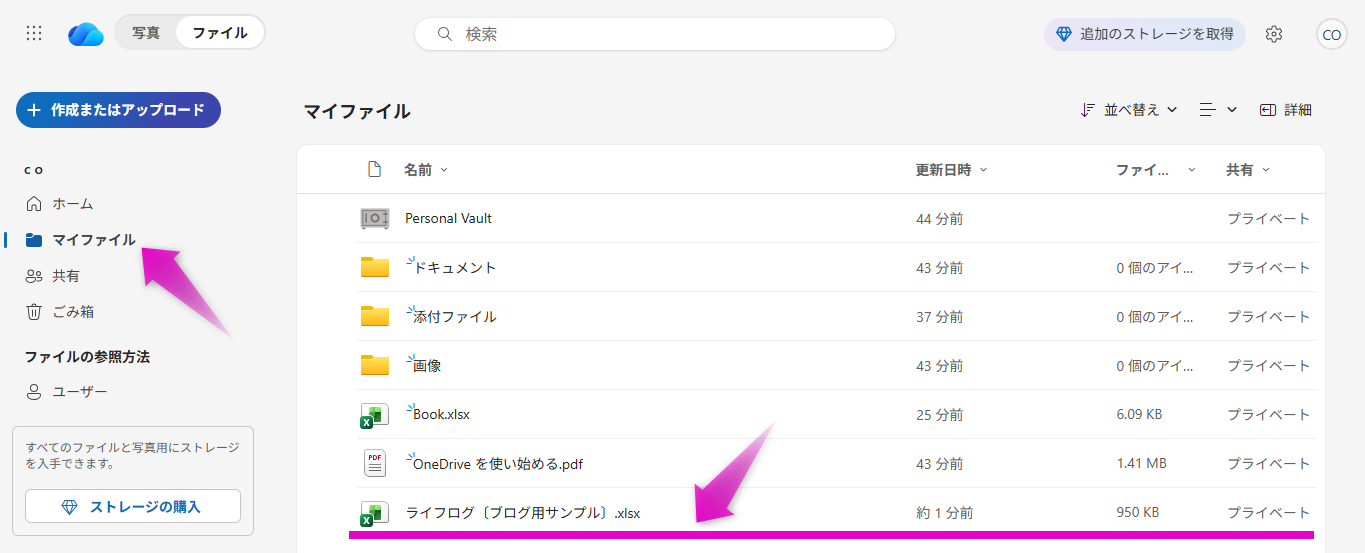Open the CO account profile avatar
This screenshot has width=1365, height=553.
[1331, 34]
